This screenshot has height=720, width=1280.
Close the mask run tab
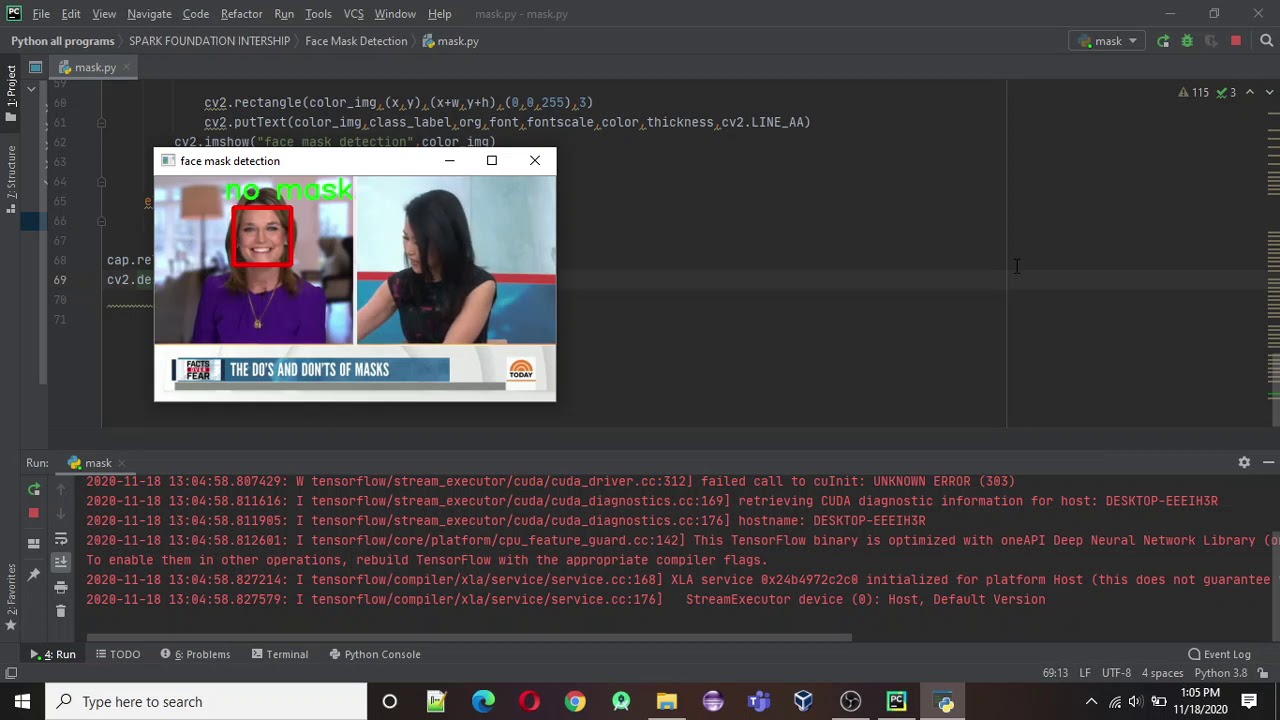click(121, 463)
